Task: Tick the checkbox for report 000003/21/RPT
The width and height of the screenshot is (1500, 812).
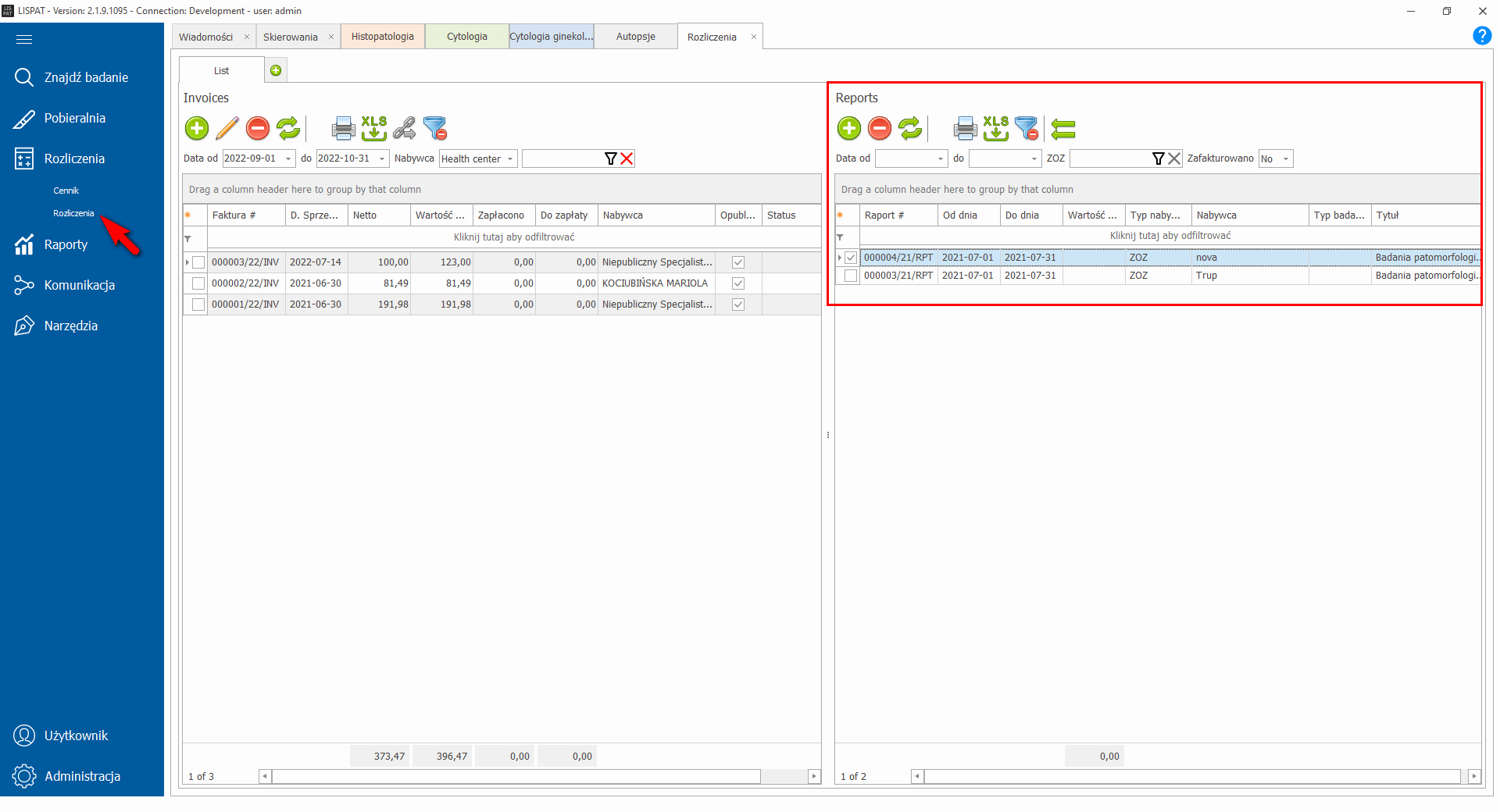Action: (851, 276)
